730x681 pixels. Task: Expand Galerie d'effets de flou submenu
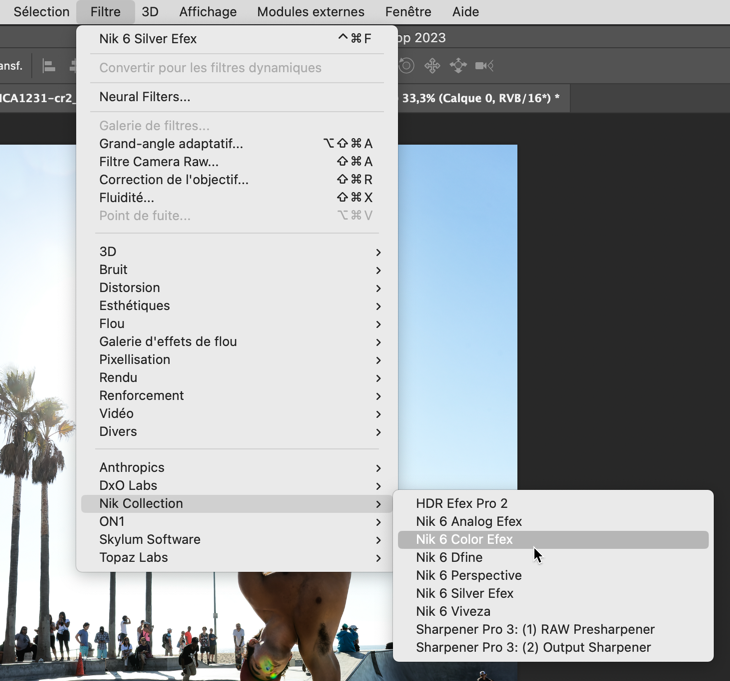click(x=237, y=342)
